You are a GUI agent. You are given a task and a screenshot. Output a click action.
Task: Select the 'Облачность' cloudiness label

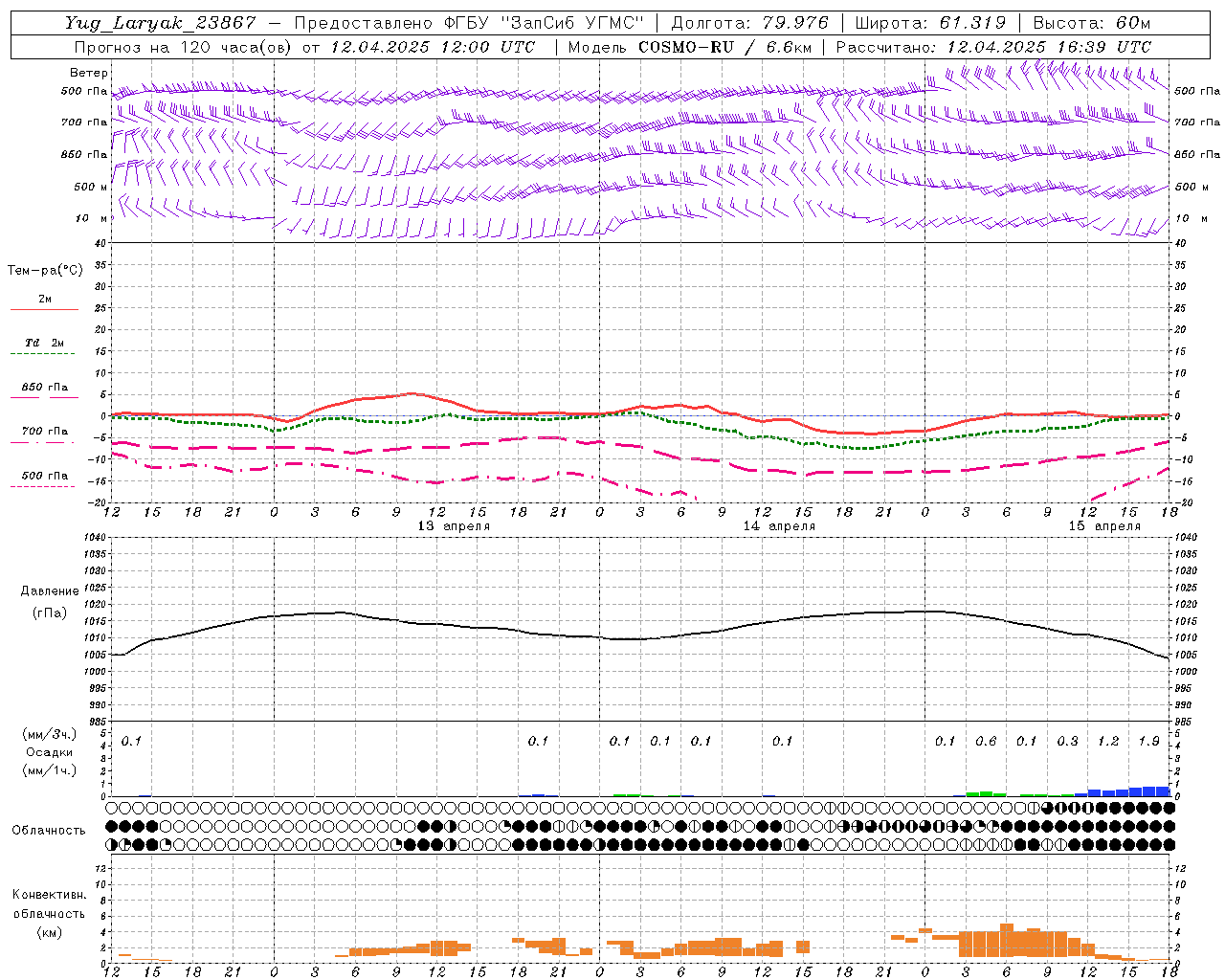pyautogui.click(x=49, y=830)
